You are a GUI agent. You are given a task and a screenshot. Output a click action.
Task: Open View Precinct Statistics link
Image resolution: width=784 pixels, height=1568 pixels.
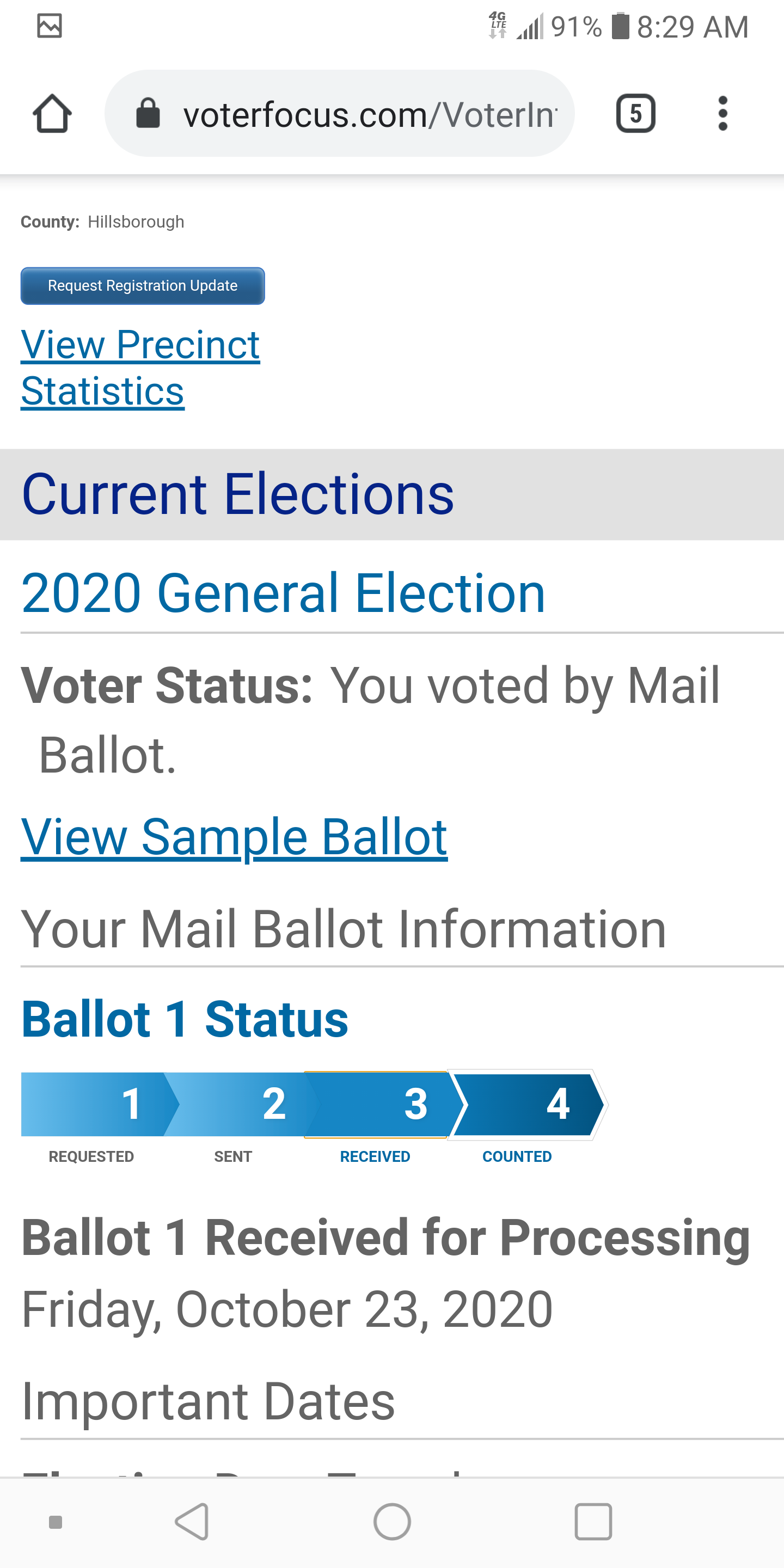click(140, 367)
